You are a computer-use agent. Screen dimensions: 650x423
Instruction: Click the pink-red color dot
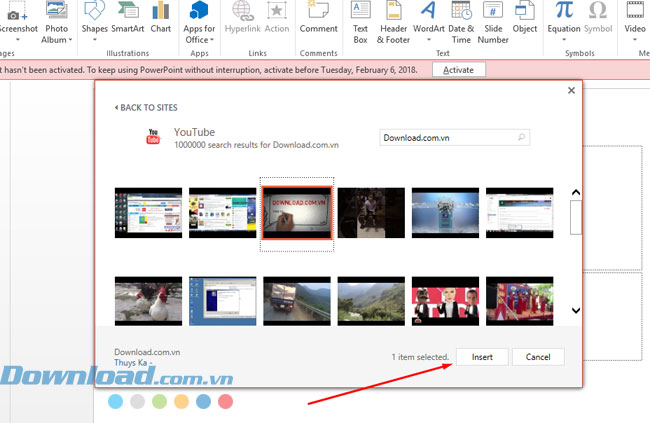tap(225, 401)
